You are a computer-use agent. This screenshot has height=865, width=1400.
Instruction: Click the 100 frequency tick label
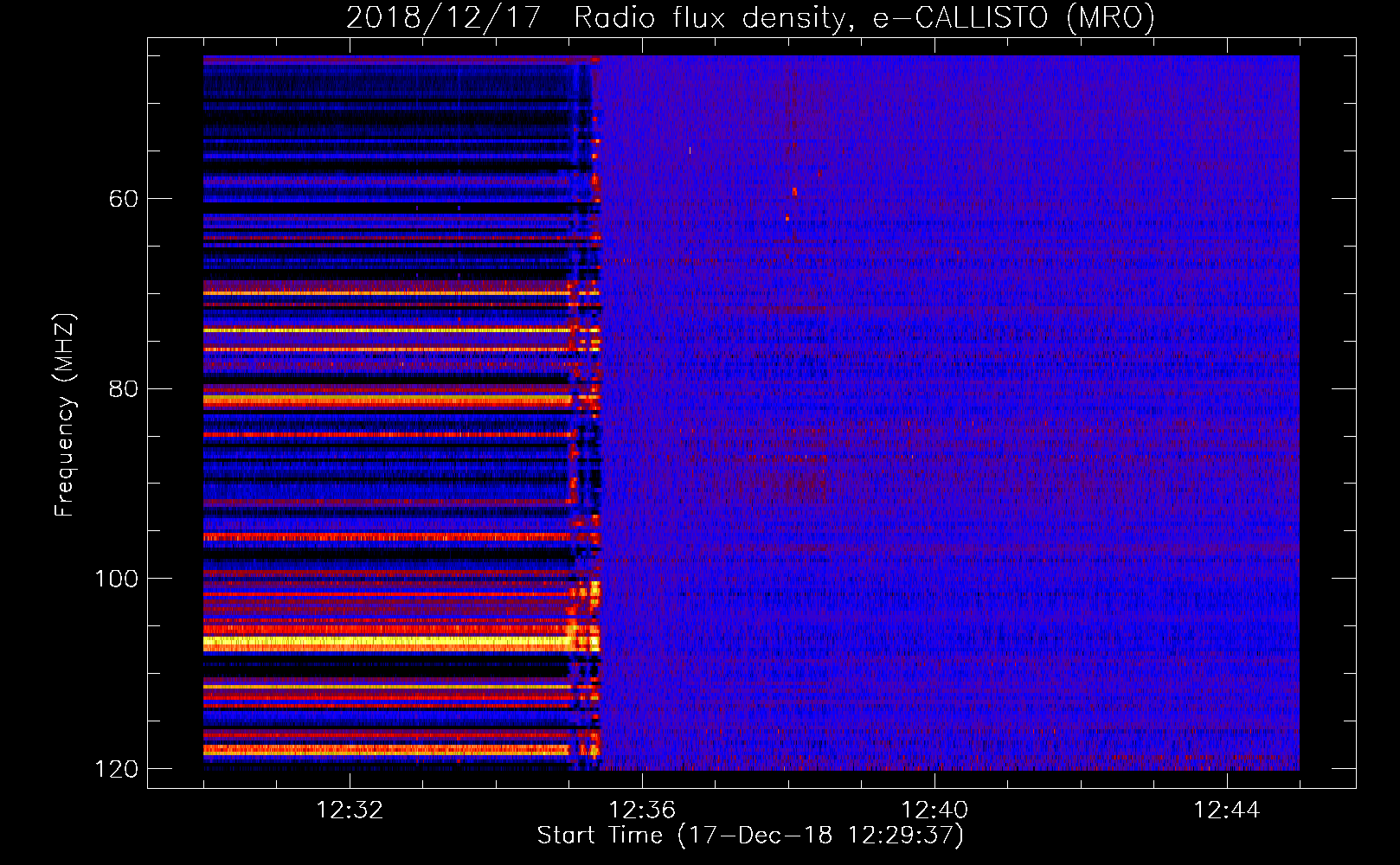[116, 579]
